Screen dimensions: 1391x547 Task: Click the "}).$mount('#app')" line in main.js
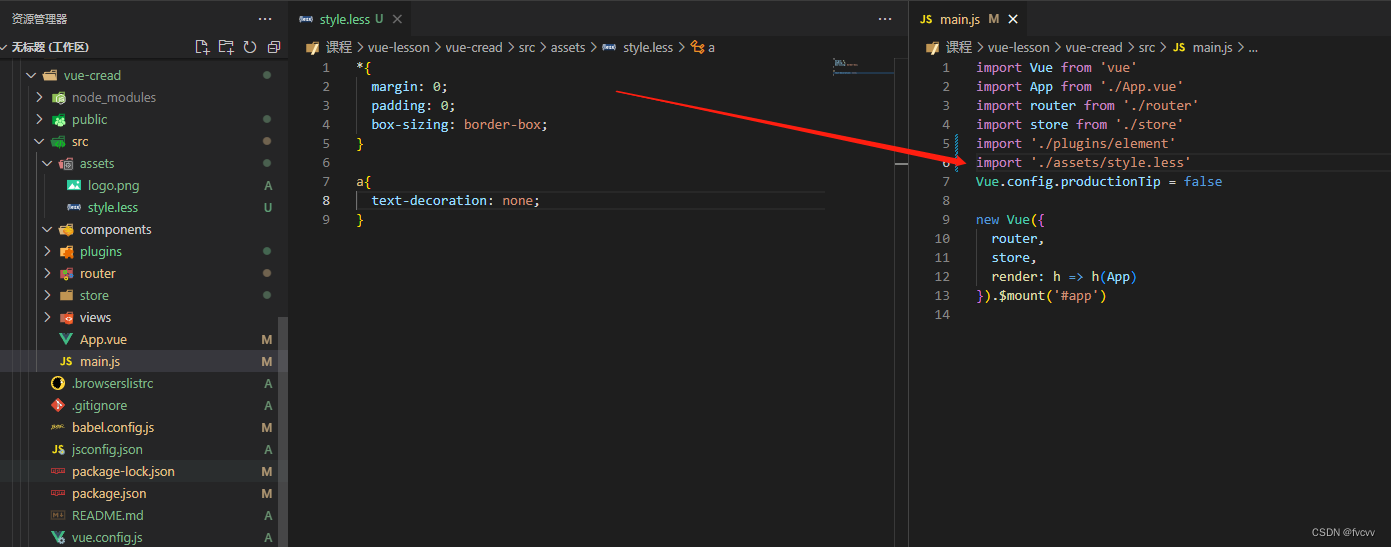click(x=1041, y=295)
